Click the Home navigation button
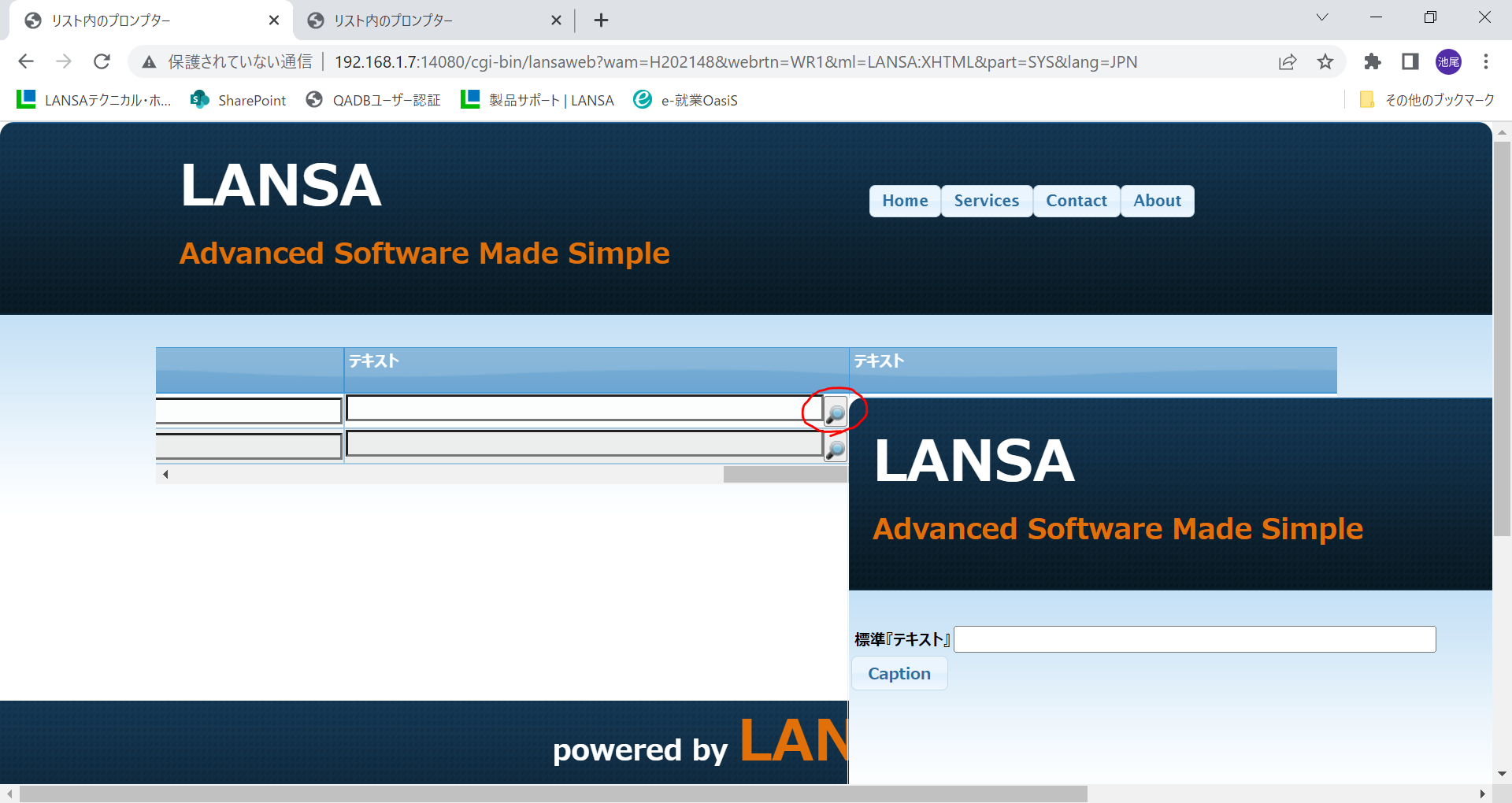Image resolution: width=1512 pixels, height=803 pixels. tap(905, 201)
